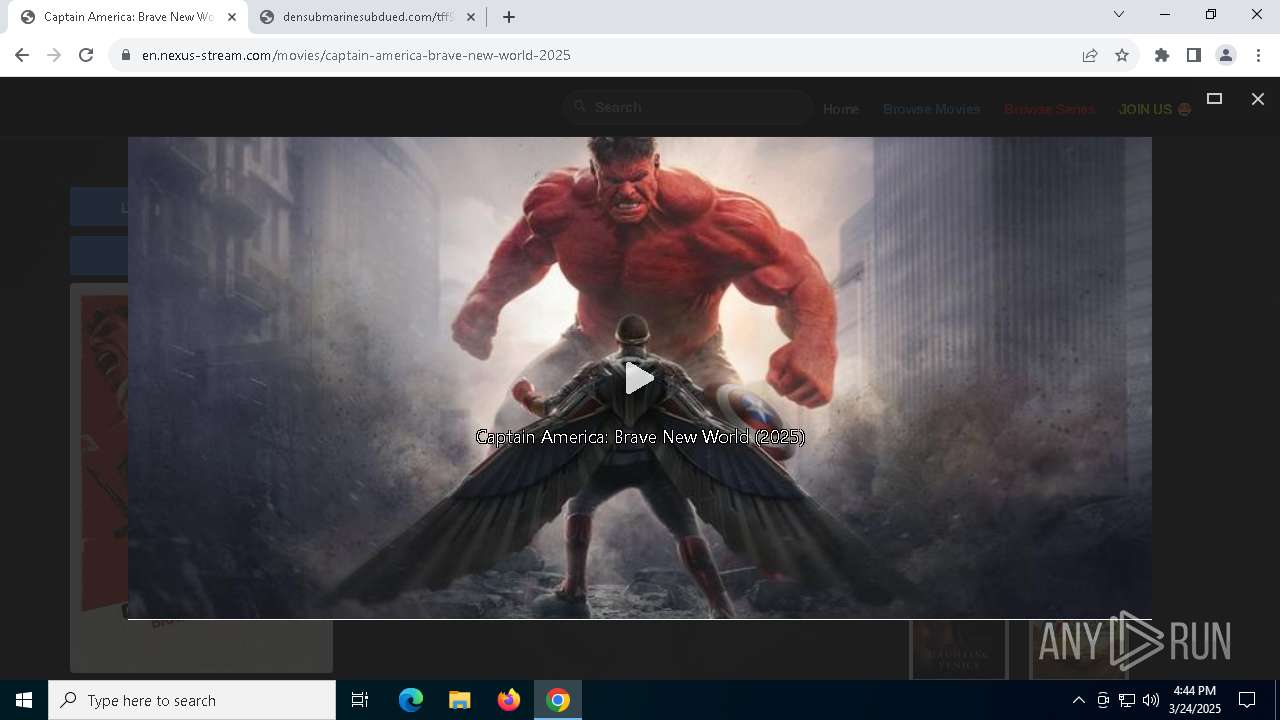This screenshot has width=1280, height=720.
Task: Go forward to next page
Action: 54,55
